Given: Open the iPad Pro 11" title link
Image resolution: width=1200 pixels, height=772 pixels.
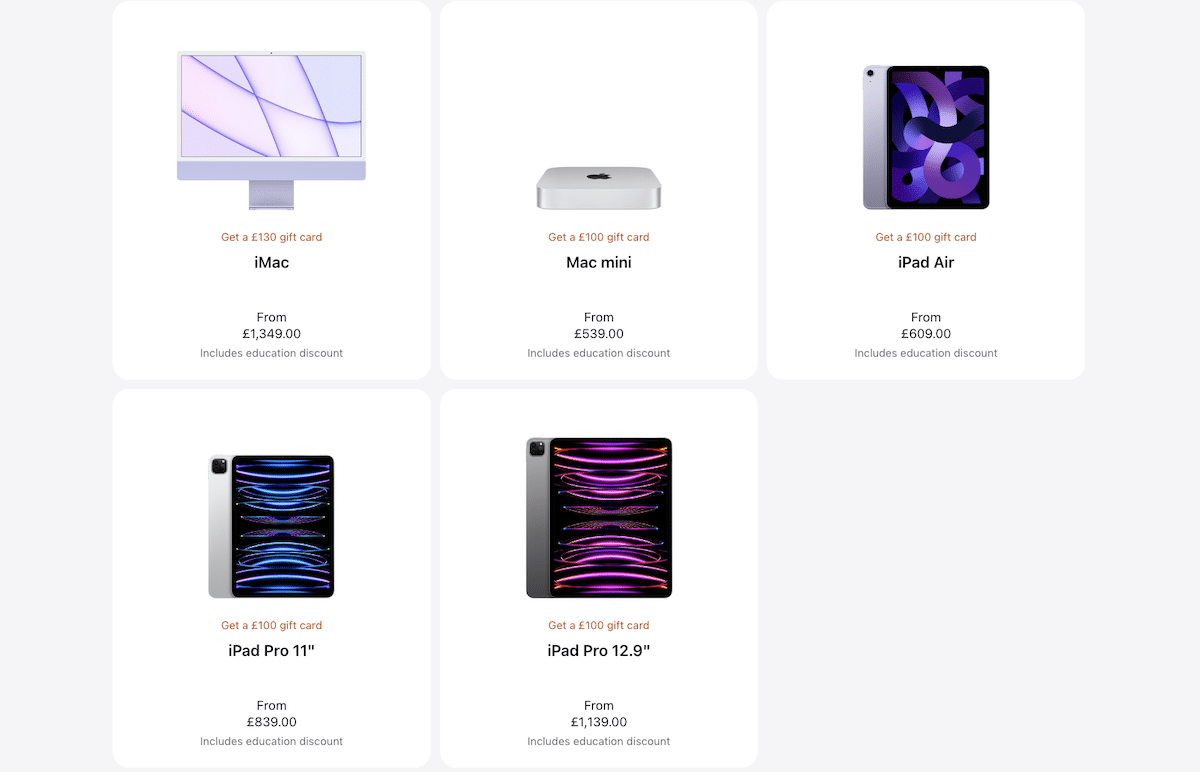Looking at the screenshot, I should click(271, 651).
